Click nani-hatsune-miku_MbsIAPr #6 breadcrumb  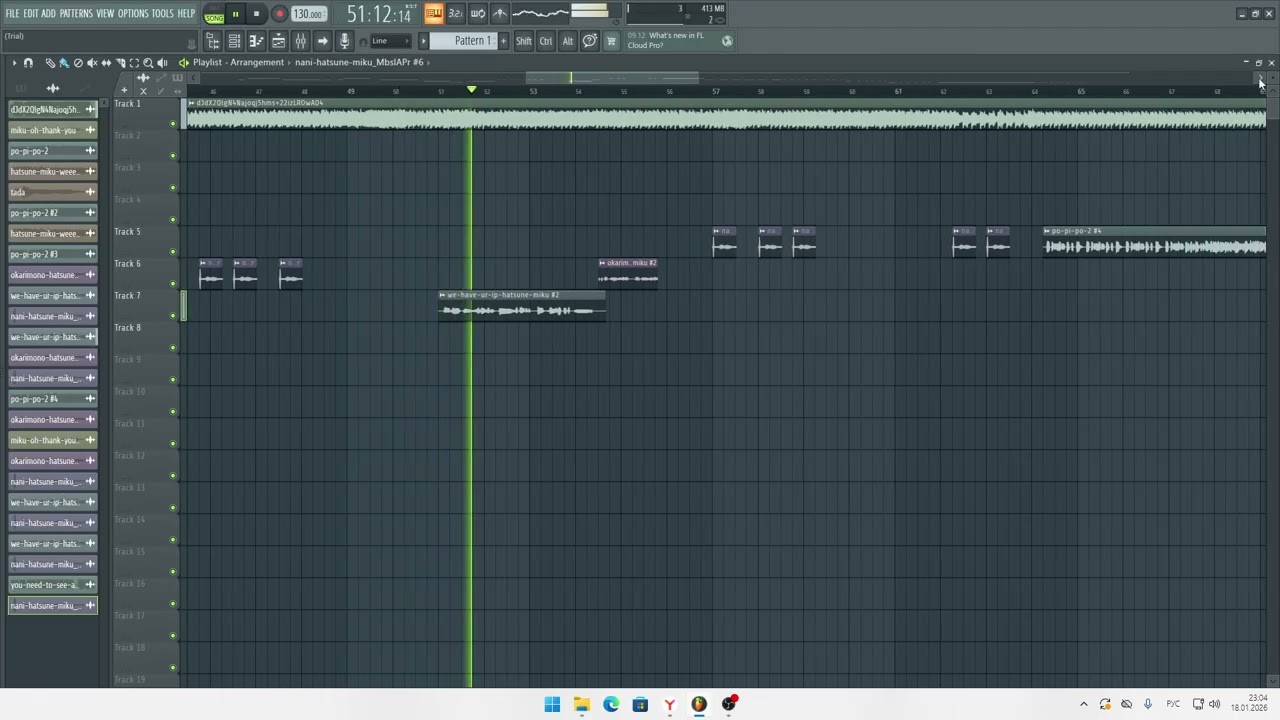click(x=359, y=62)
